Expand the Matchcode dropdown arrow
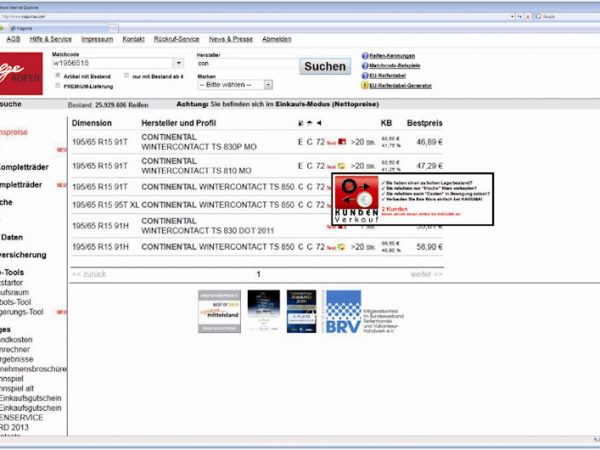Screen dimensions: 600x450 pyautogui.click(x=179, y=63)
